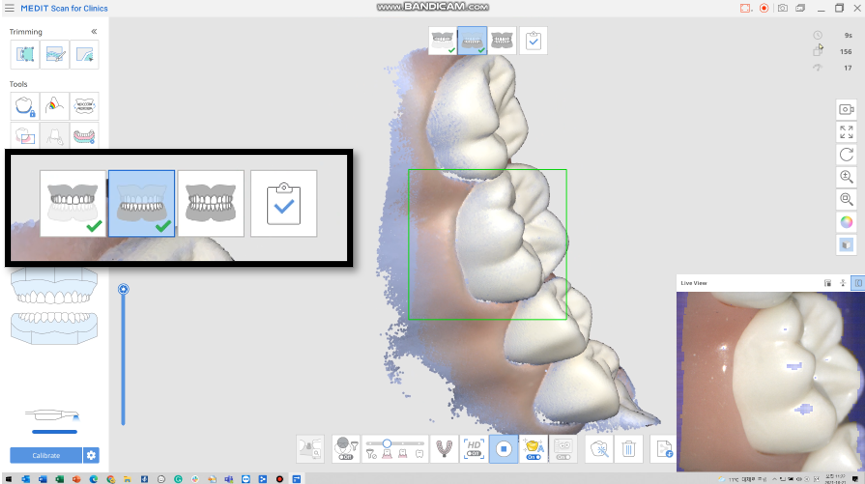
Task: Click the scanner handpiece image
Action: (53, 415)
